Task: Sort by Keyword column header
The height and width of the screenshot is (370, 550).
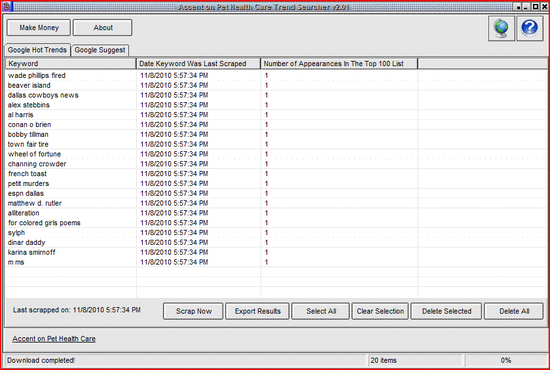Action: point(71,63)
